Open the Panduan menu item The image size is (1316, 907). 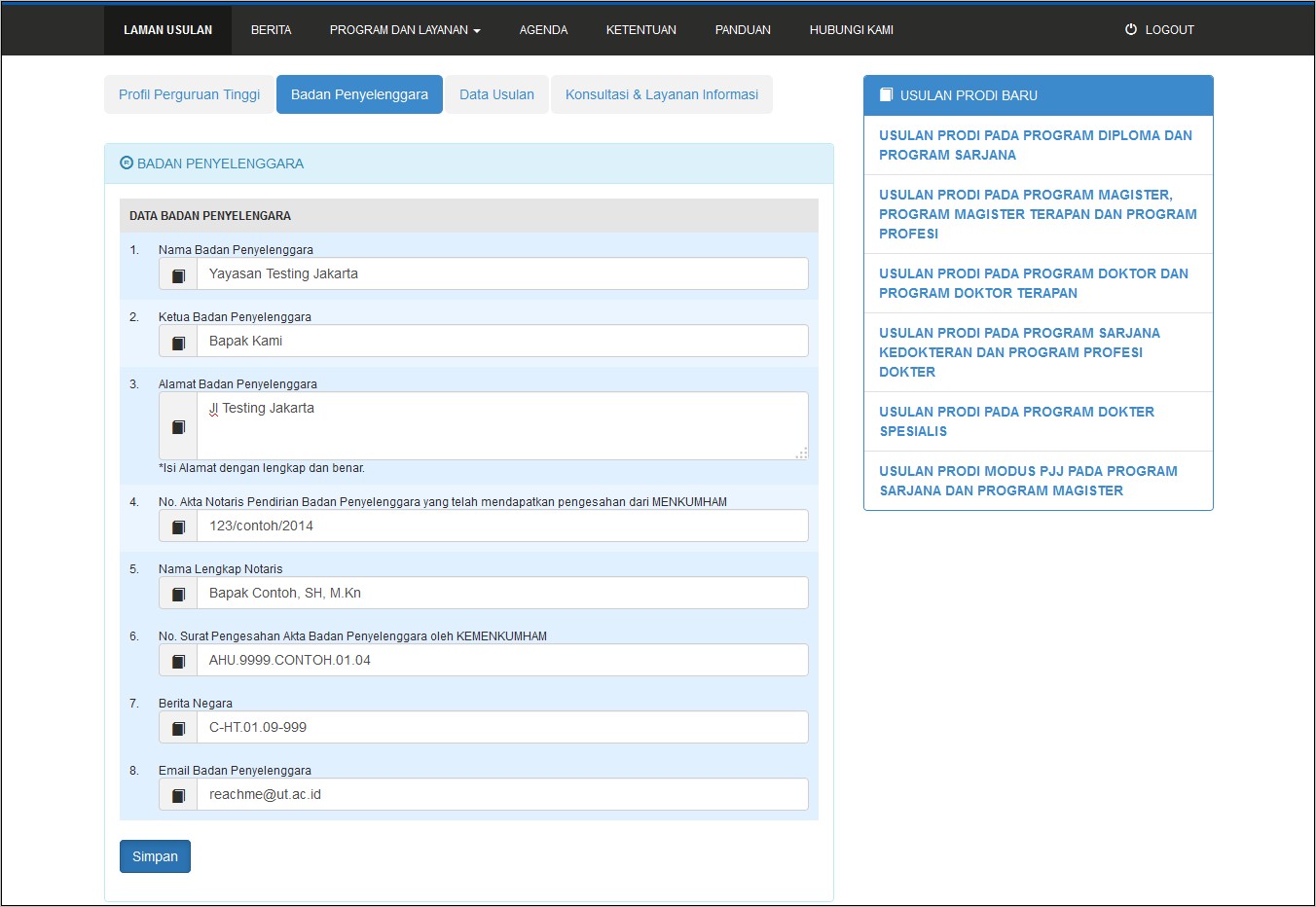743,30
